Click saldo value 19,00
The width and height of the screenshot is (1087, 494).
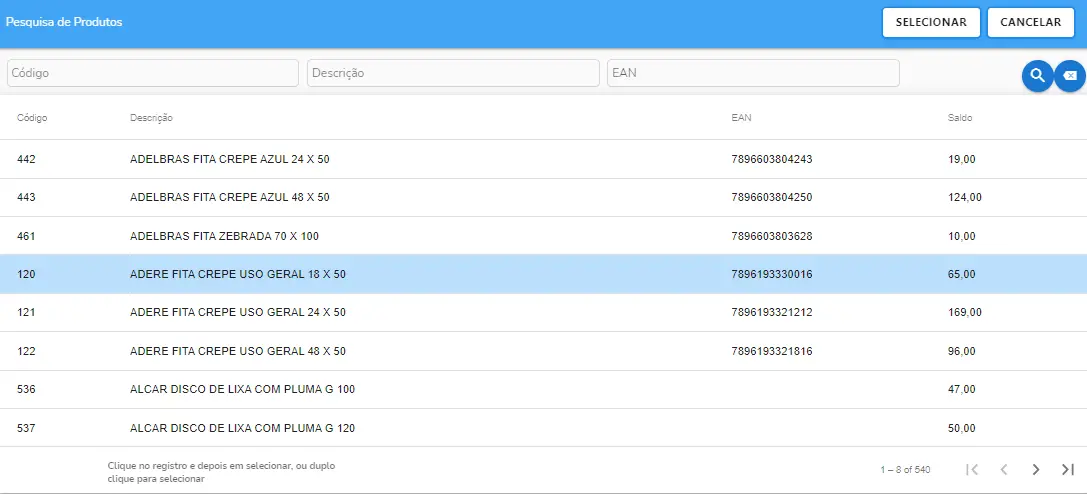(x=962, y=159)
